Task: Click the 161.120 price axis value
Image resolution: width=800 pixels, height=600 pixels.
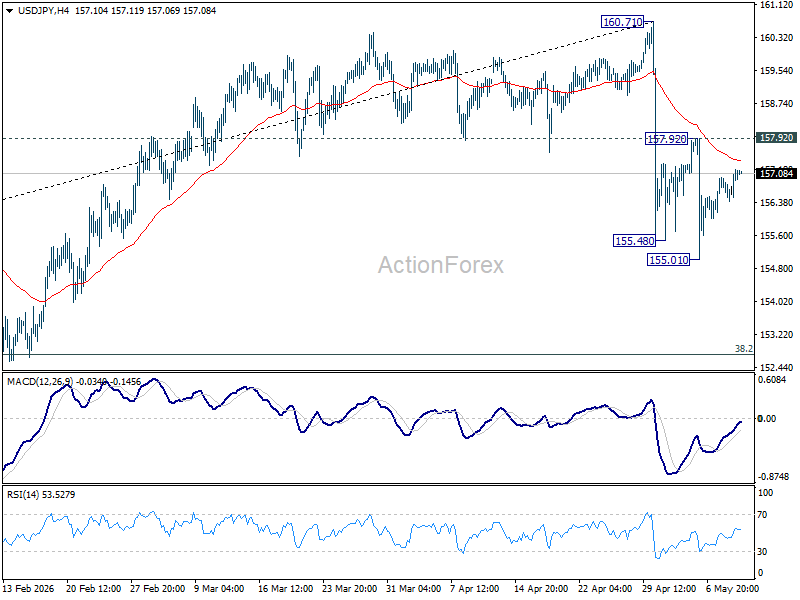Action: coord(777,5)
